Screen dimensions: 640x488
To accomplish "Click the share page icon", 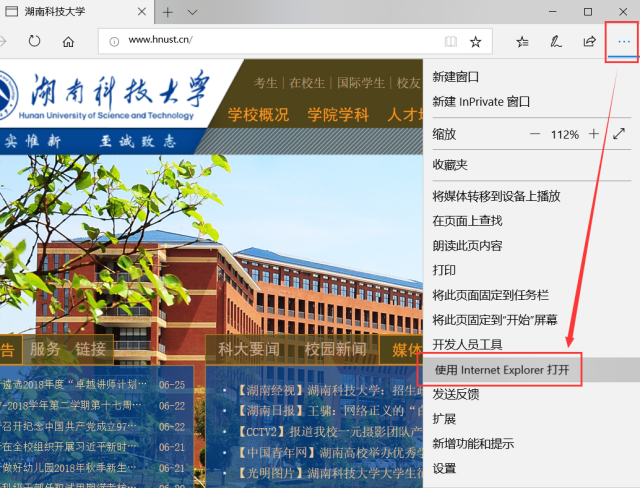I will (590, 42).
